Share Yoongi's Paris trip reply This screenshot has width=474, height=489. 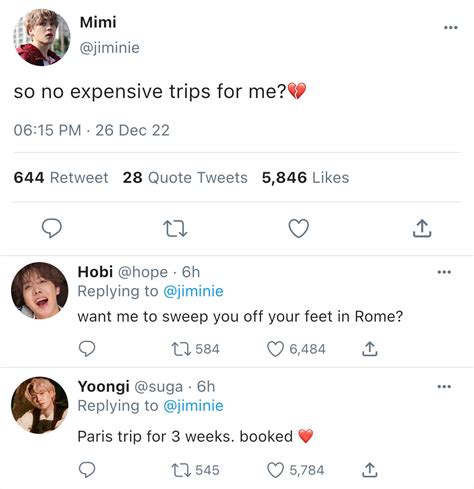point(369,470)
